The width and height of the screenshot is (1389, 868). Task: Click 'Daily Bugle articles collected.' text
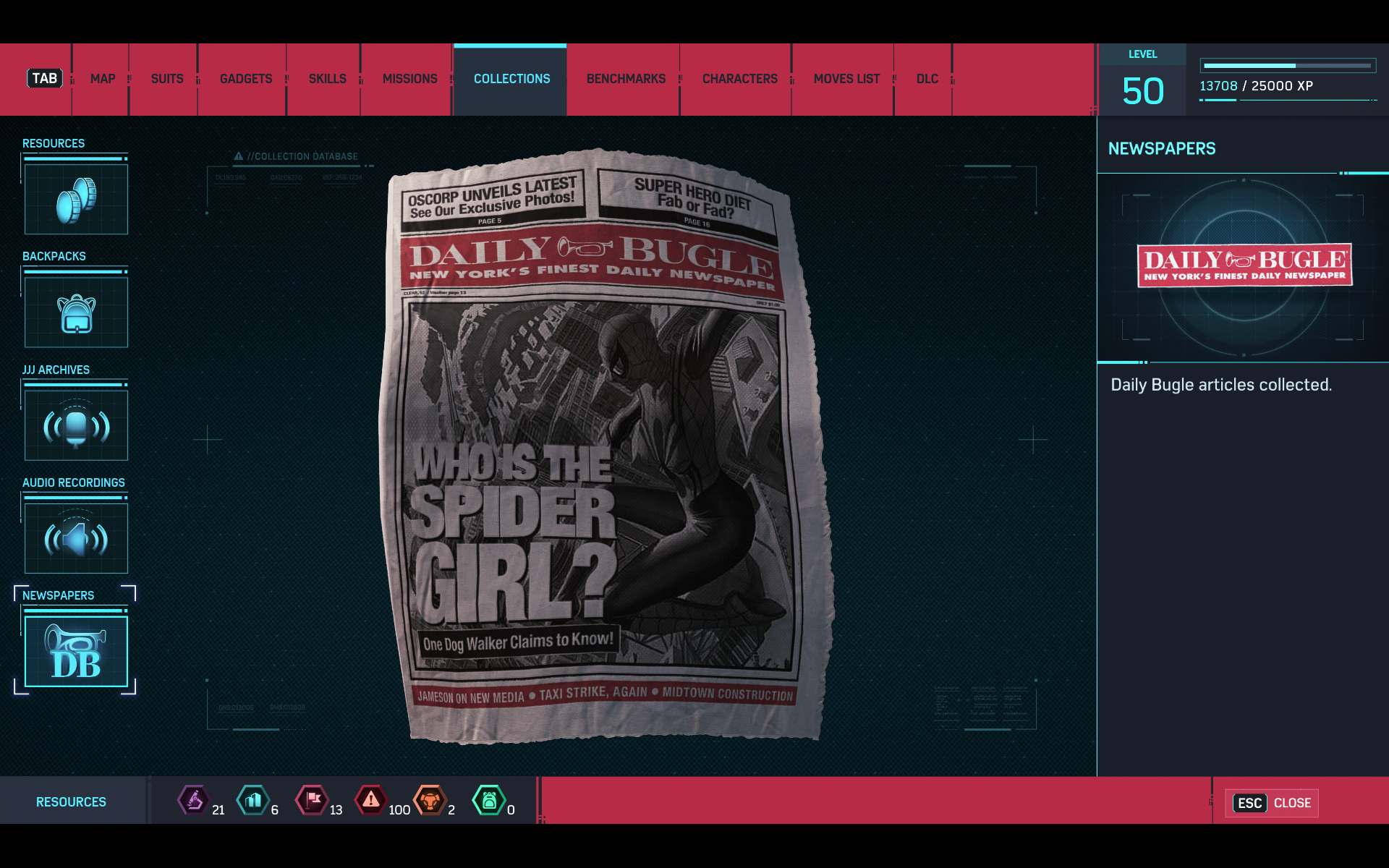[1221, 385]
